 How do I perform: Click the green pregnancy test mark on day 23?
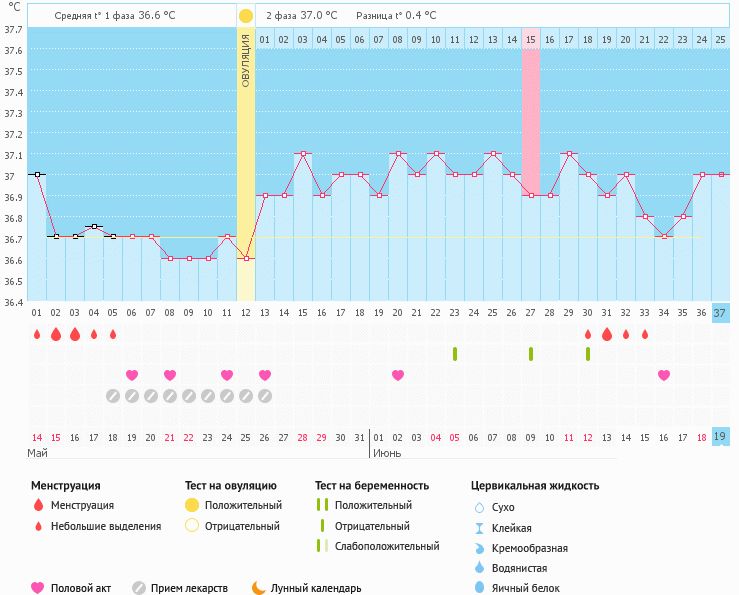[x=455, y=354]
